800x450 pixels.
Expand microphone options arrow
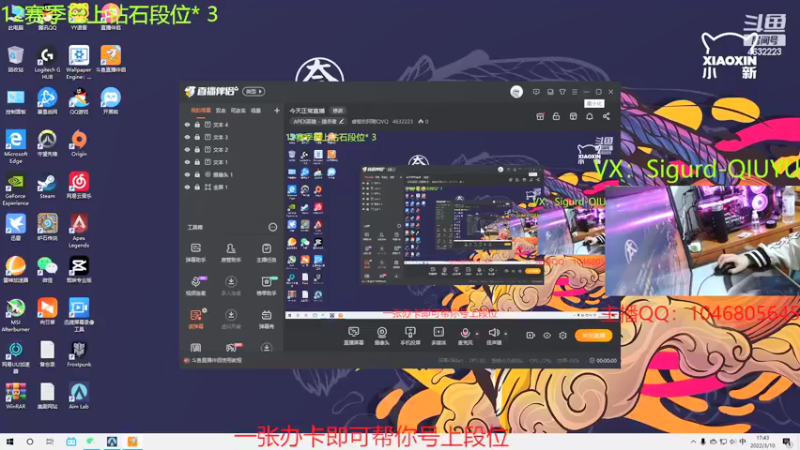point(477,334)
